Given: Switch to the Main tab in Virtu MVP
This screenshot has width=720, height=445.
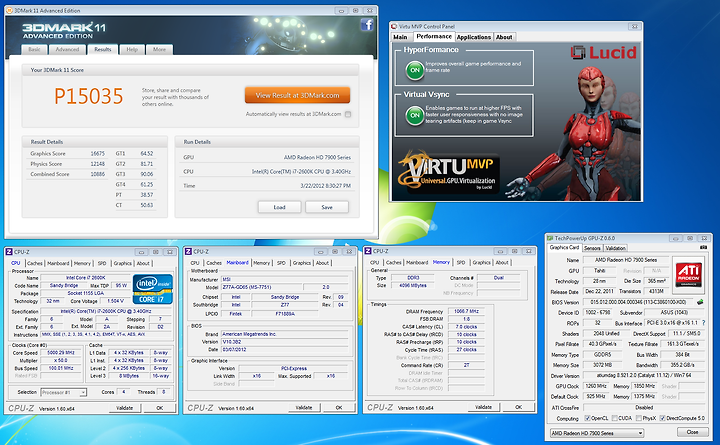Looking at the screenshot, I should [x=400, y=37].
